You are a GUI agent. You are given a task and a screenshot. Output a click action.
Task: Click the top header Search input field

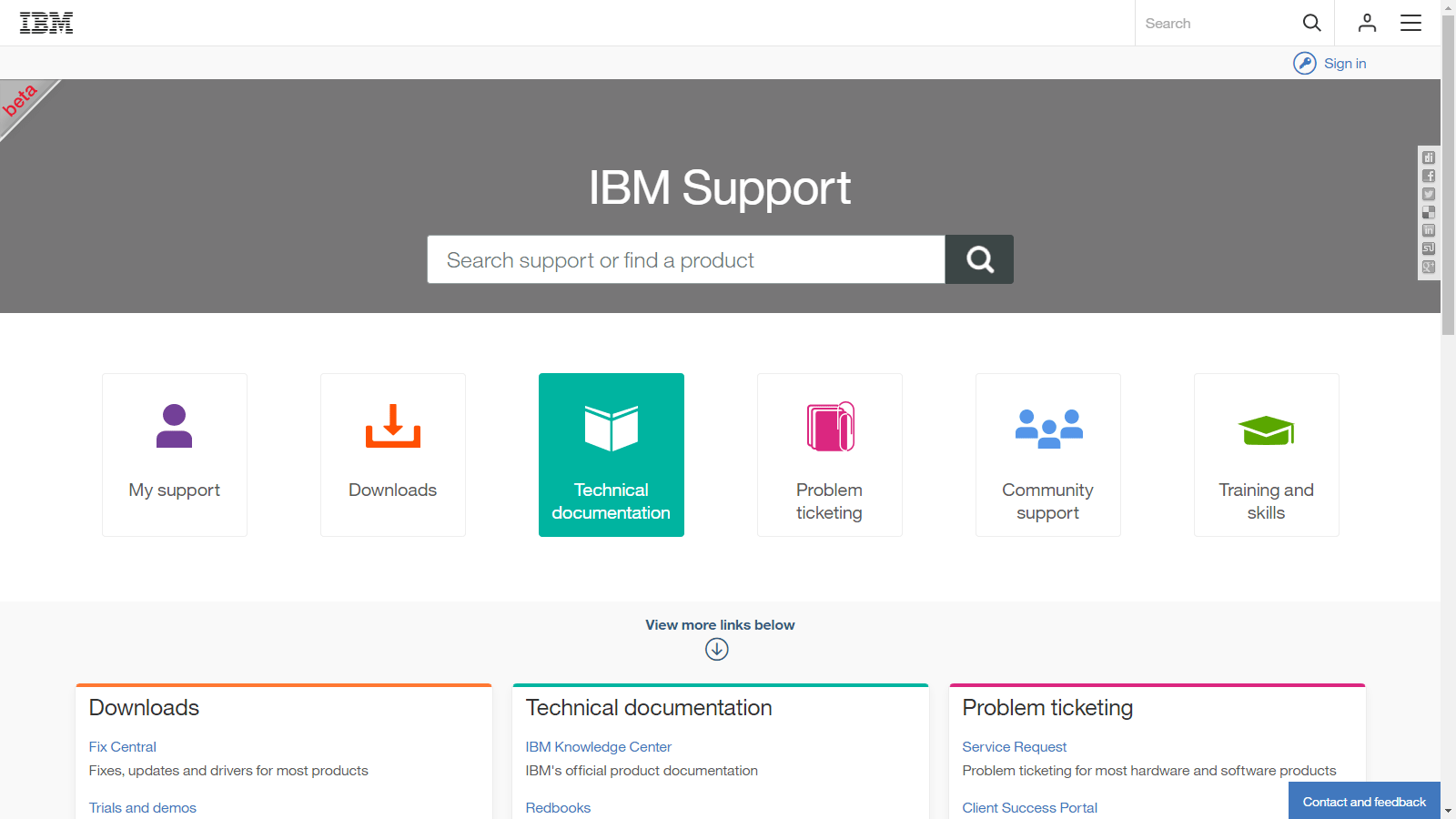click(1218, 23)
